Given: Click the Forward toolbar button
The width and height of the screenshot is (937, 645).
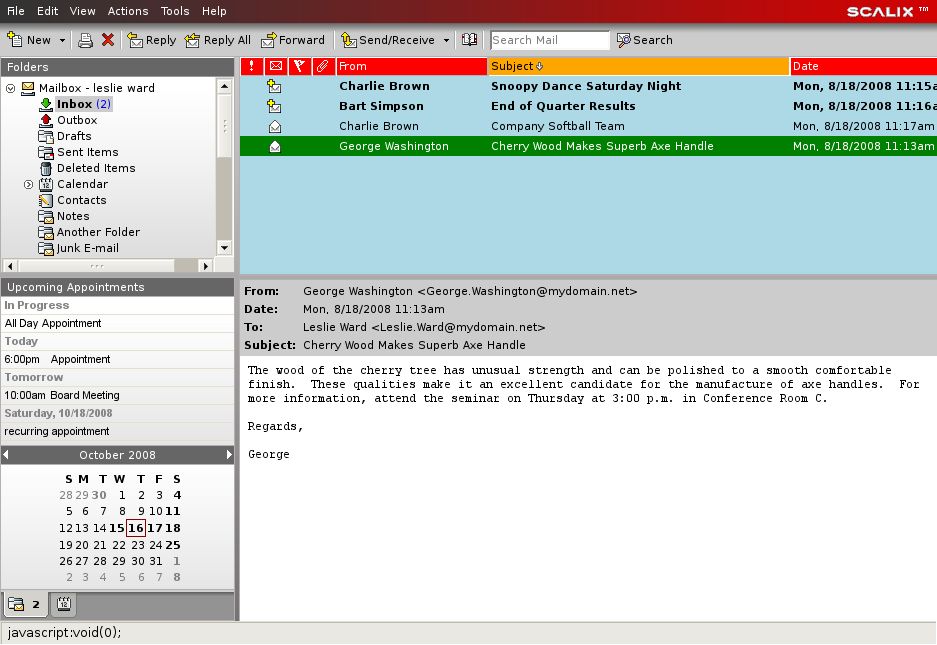Looking at the screenshot, I should point(293,40).
